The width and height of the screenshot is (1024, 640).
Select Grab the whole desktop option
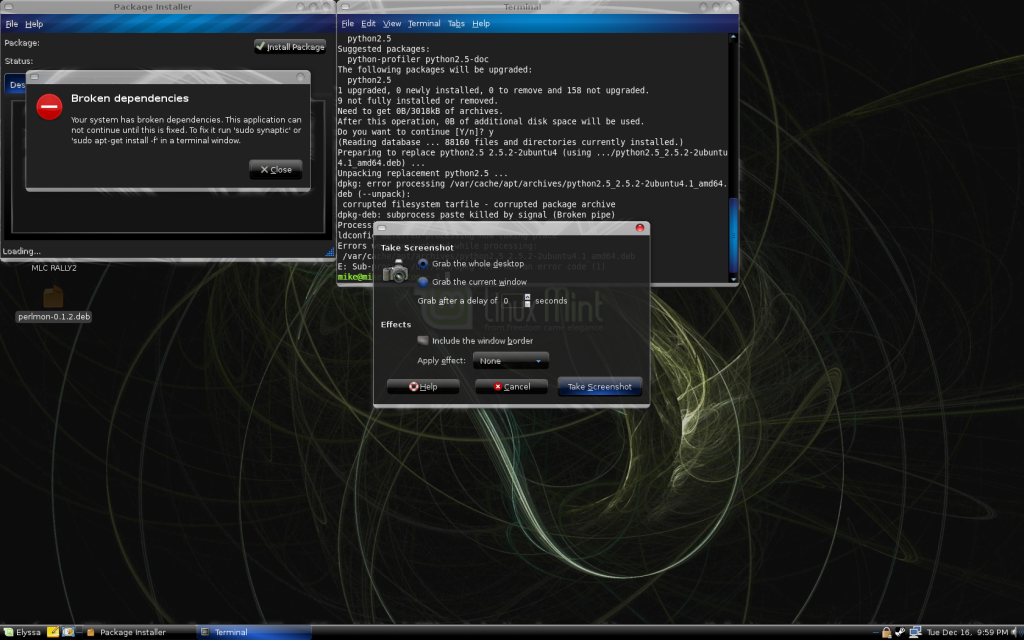tap(471, 264)
